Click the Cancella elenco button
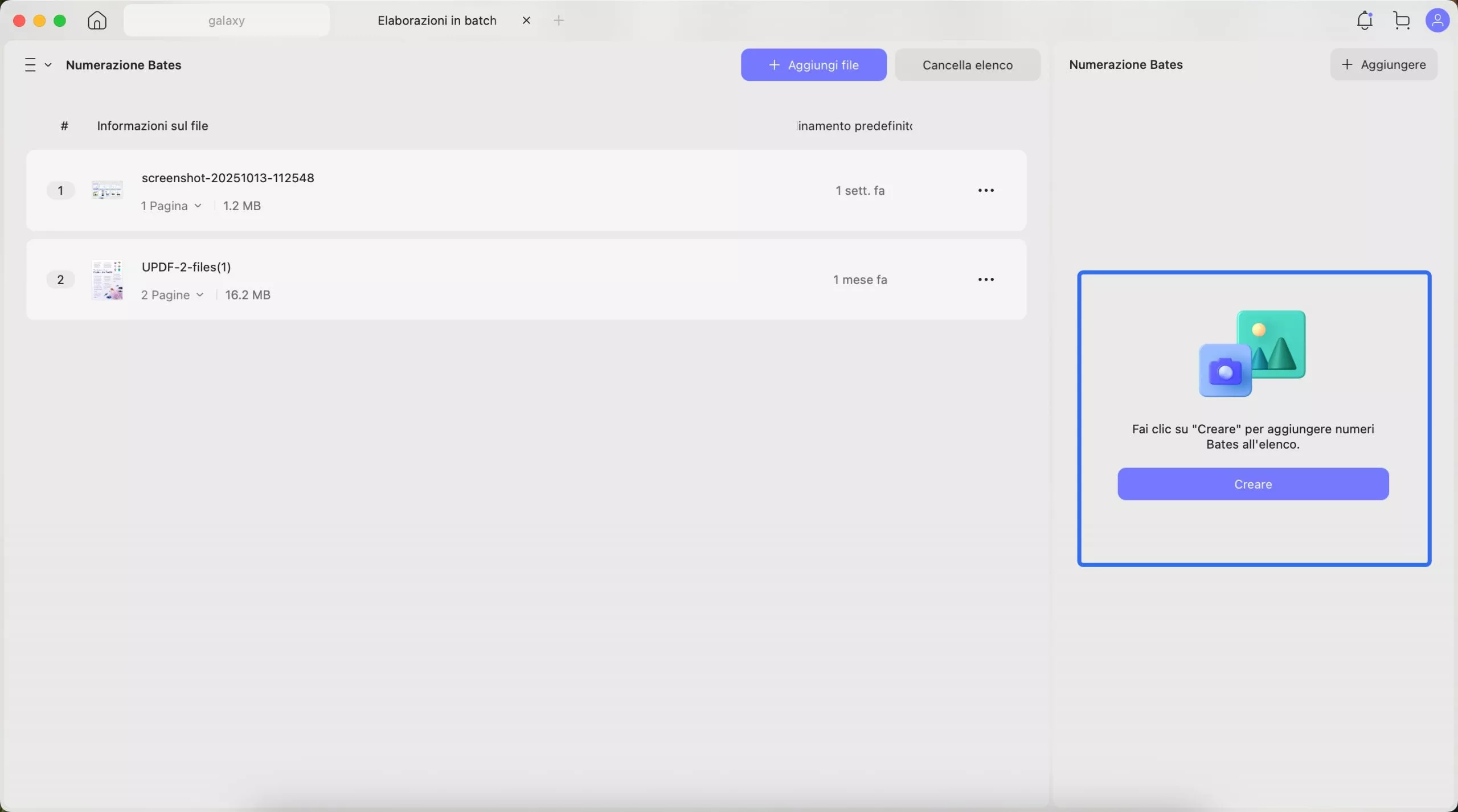Screen dimensions: 1458x812 [x=967, y=65]
